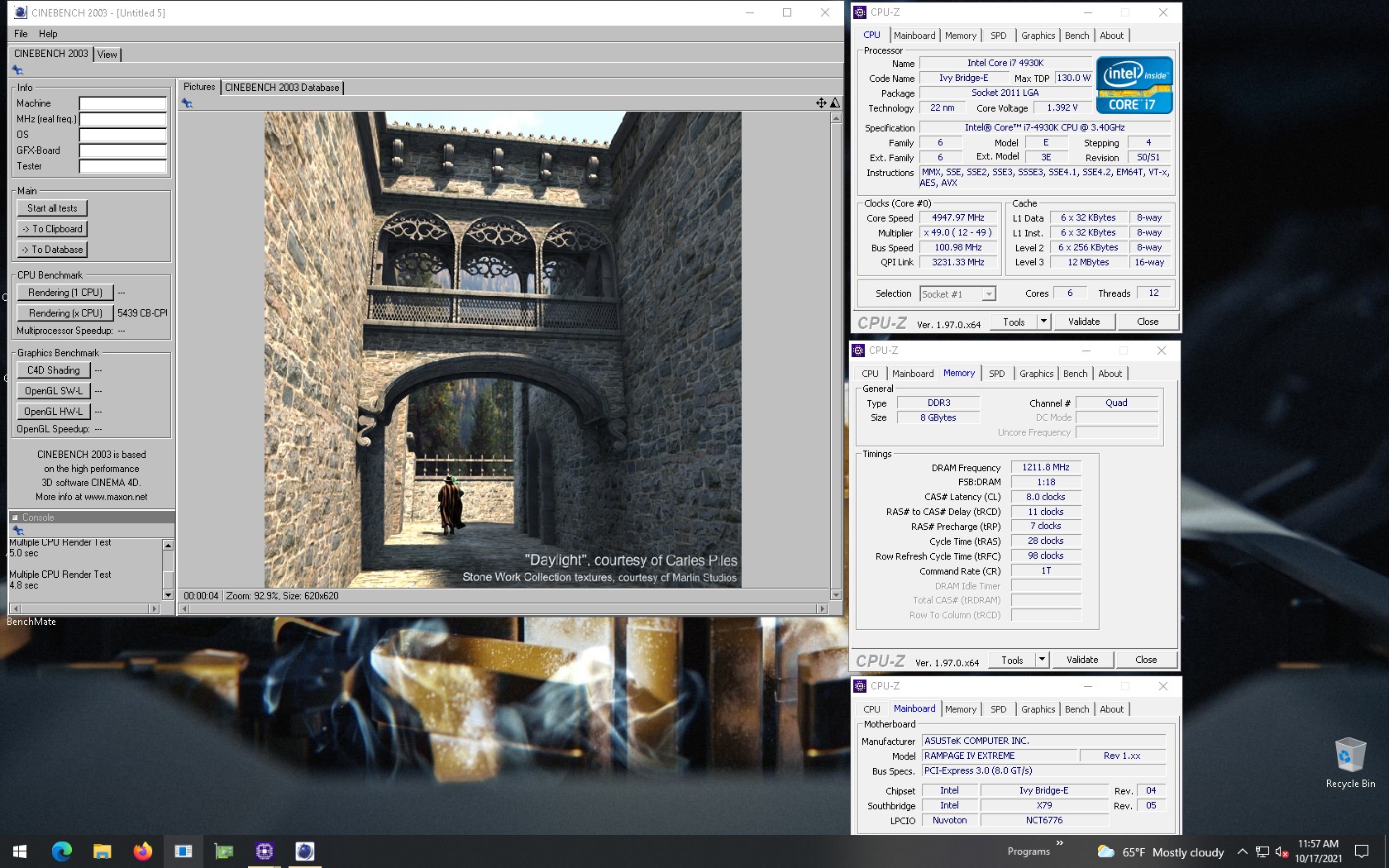This screenshot has height=868, width=1389.
Task: Click the pin icon in Pictures panel
Action: 188,103
